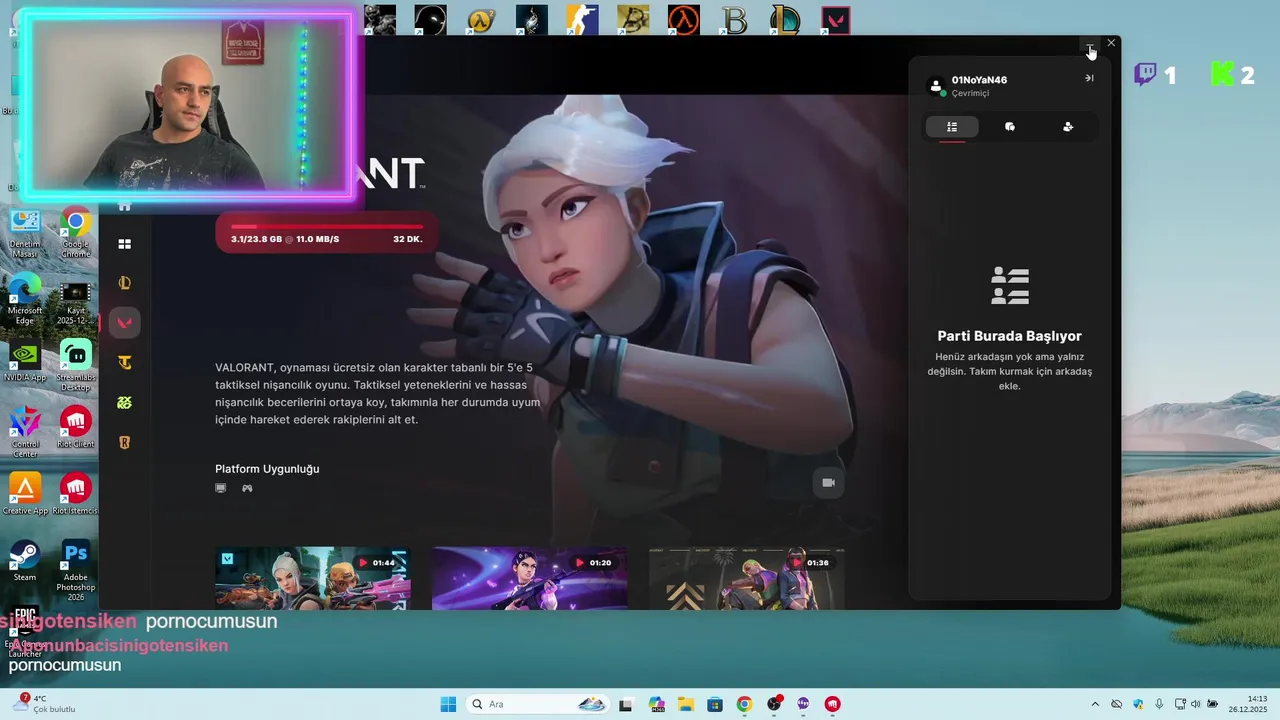Play the 01:36 video thumbnail
1280x720 pixels.
tap(747, 578)
